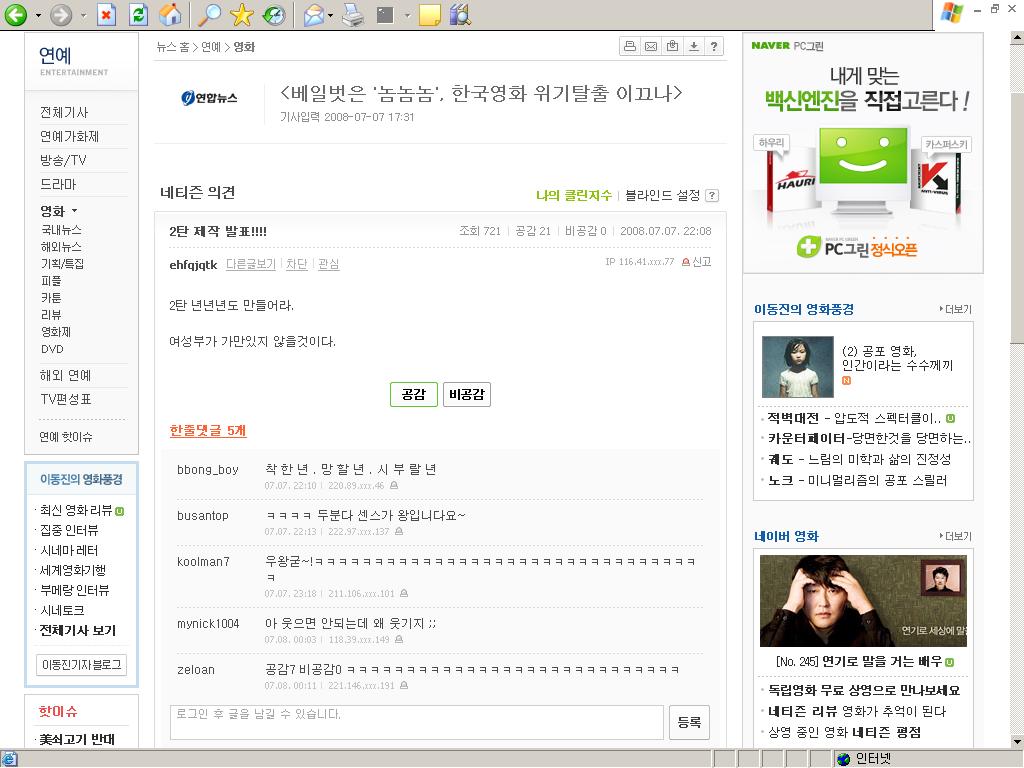Image resolution: width=1024 pixels, height=768 pixels.
Task: Go to the Home page icon
Action: [170, 14]
